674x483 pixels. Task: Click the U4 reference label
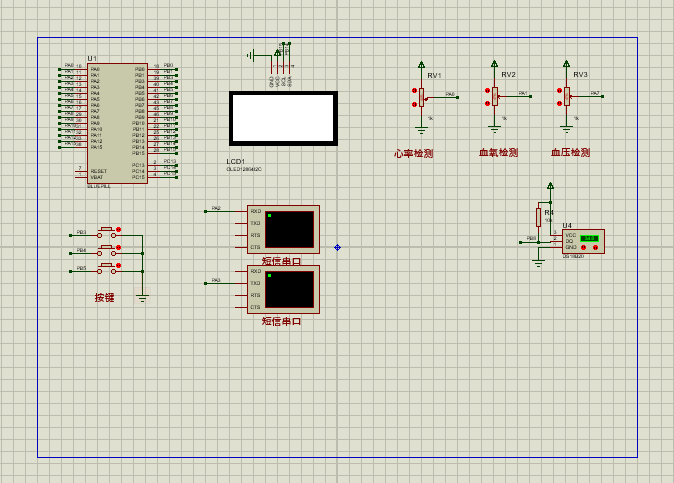click(567, 226)
